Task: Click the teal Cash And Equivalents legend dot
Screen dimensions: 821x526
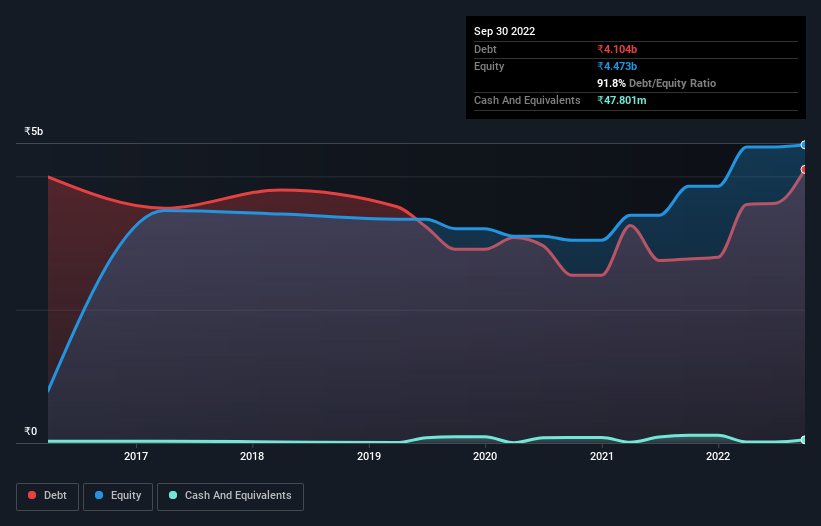Action: (173, 495)
